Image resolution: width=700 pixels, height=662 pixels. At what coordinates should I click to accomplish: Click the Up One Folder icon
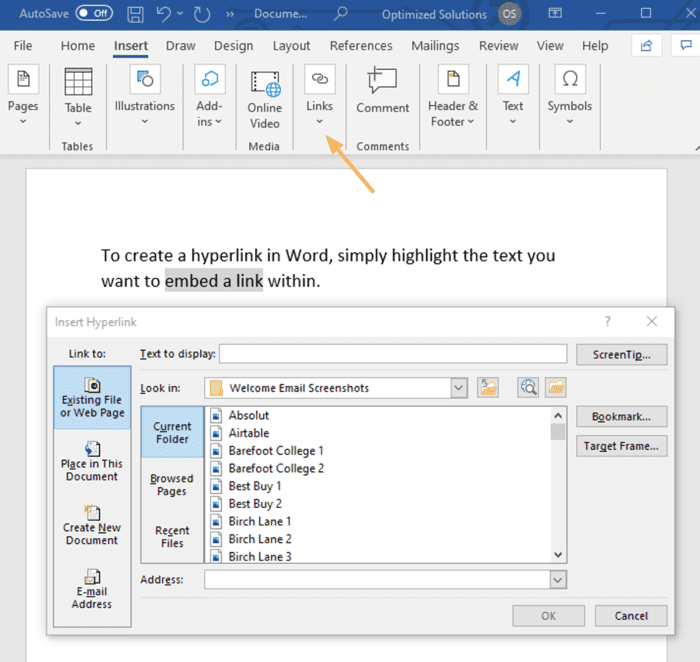click(488, 387)
